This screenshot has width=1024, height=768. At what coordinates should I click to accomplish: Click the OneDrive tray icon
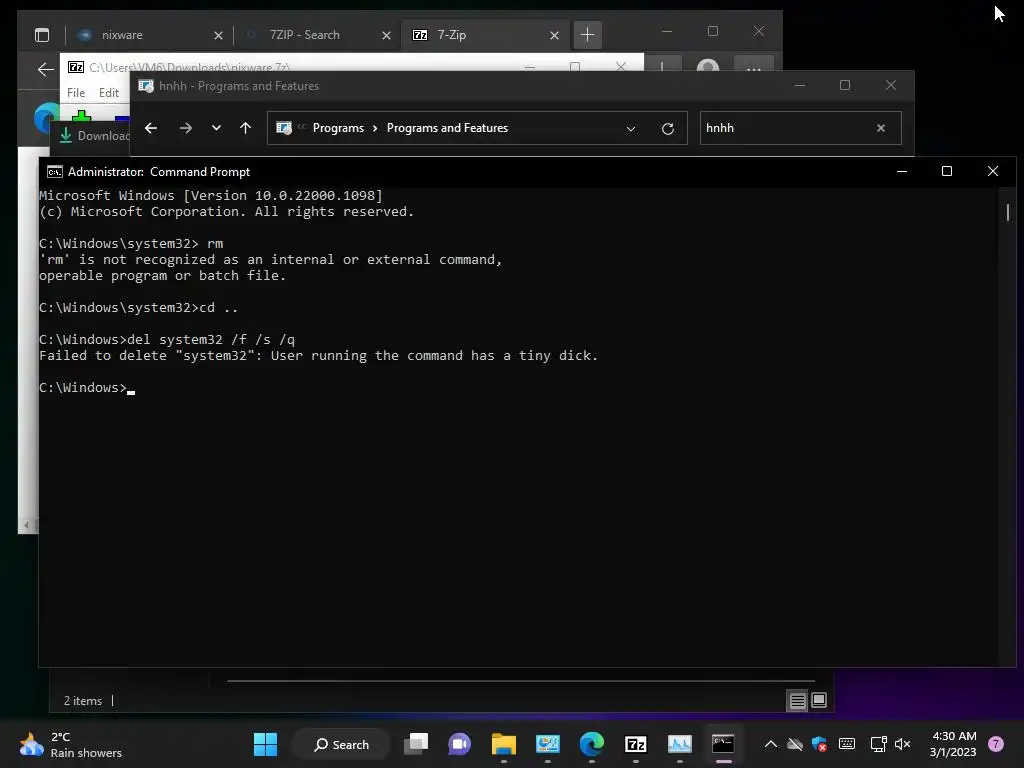coord(795,744)
